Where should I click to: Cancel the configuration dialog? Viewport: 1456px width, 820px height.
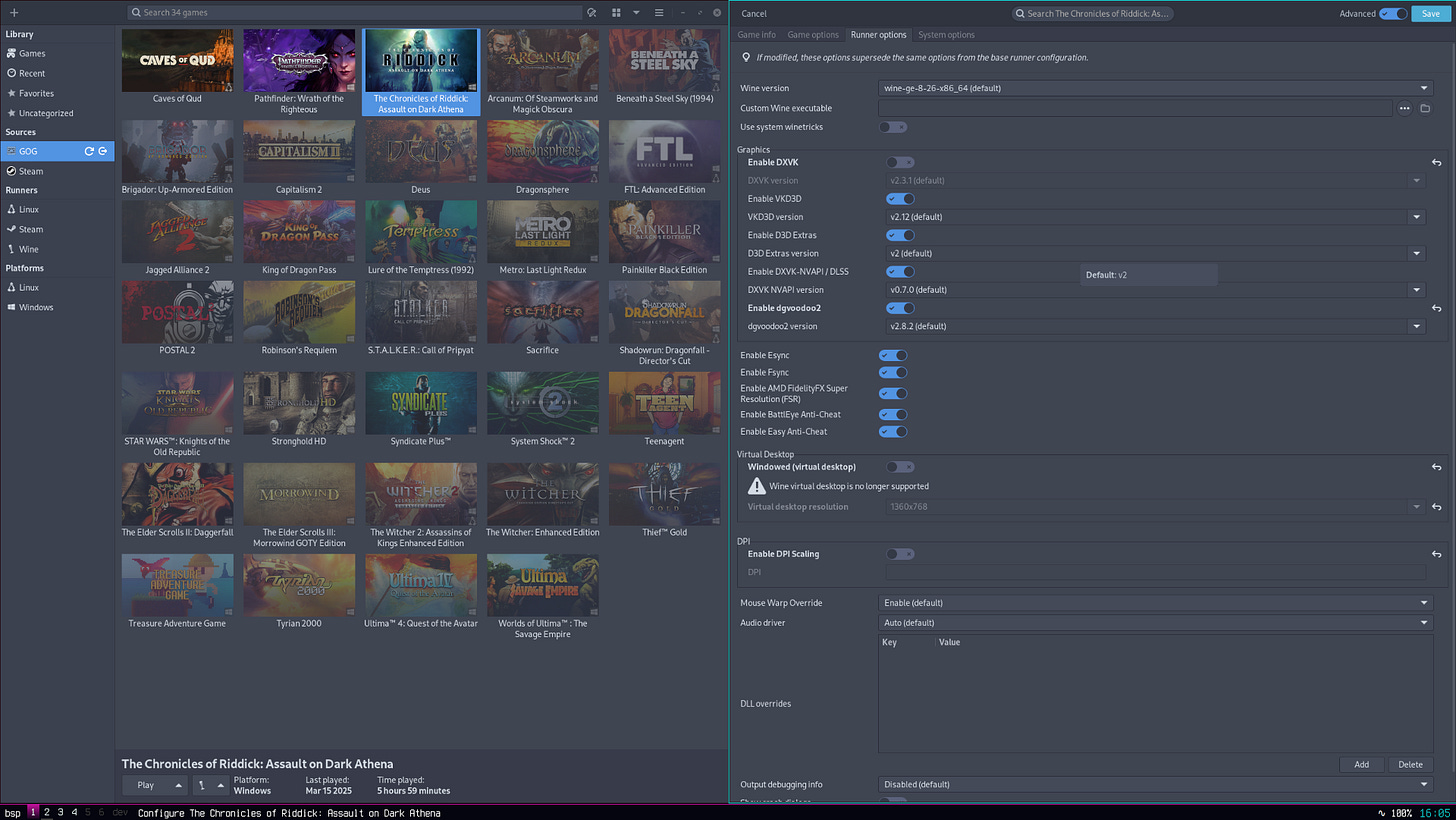pyautogui.click(x=754, y=13)
